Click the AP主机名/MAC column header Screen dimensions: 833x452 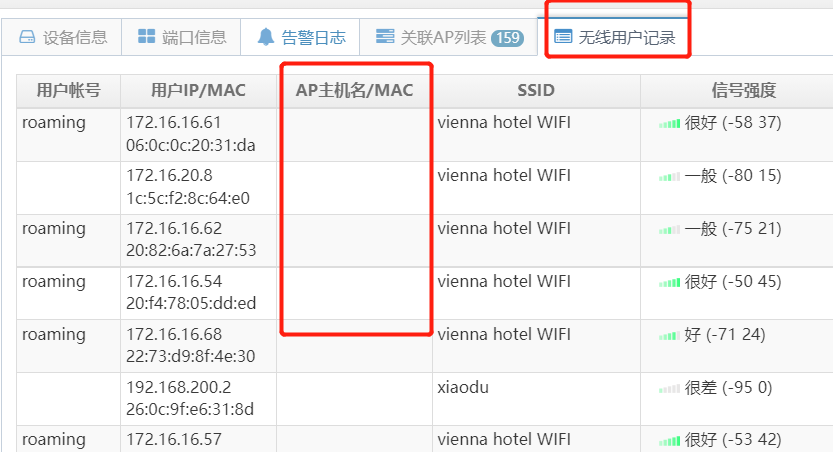click(354, 91)
